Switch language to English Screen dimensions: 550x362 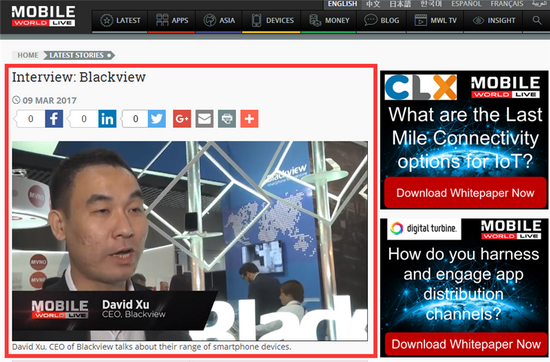pyautogui.click(x=342, y=4)
